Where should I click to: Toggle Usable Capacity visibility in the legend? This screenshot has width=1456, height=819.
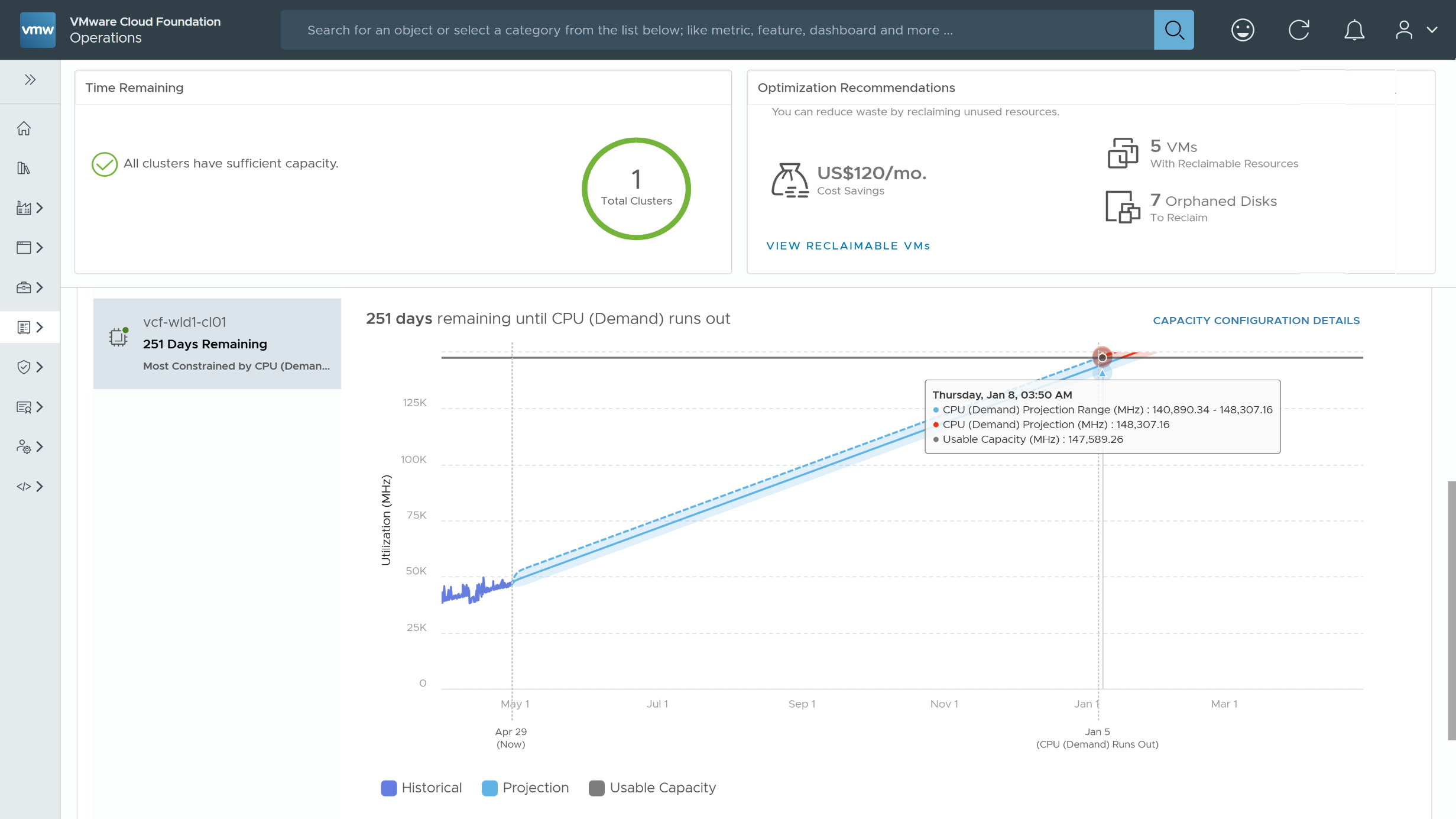(x=652, y=787)
